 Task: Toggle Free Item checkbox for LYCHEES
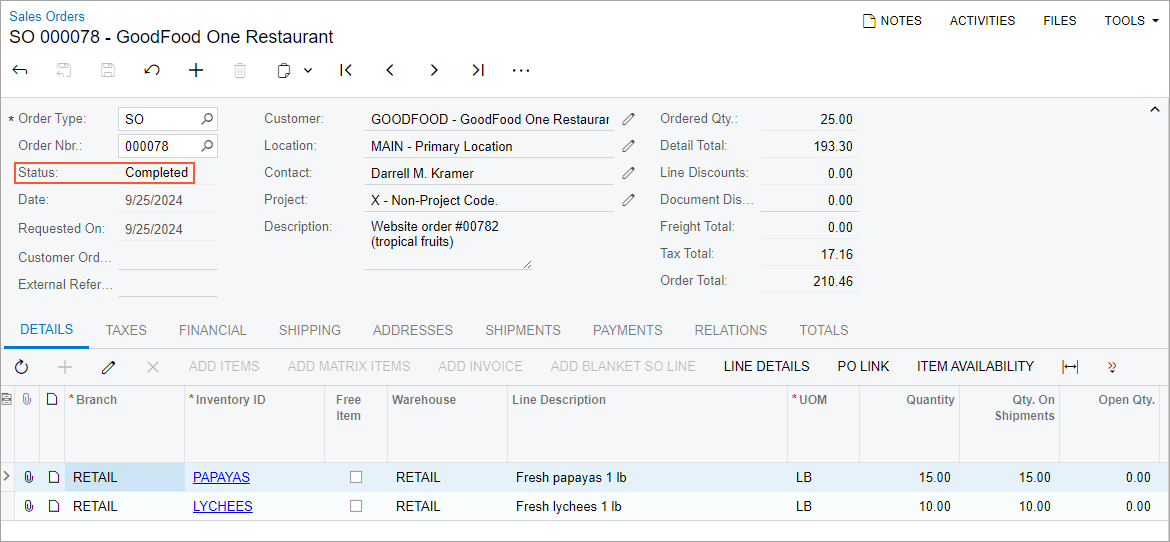355,506
